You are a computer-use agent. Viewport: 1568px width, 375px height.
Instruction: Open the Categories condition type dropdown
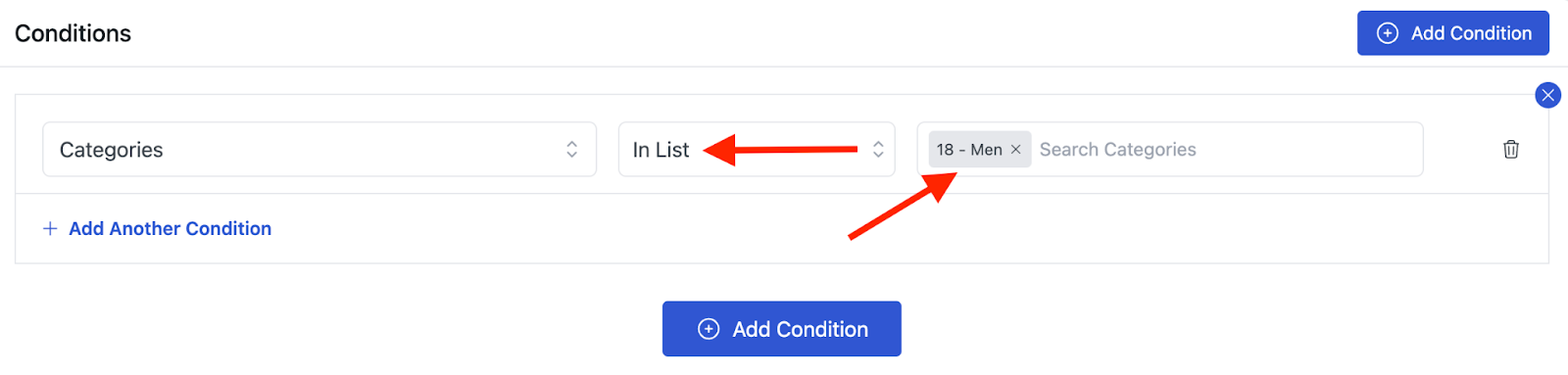click(319, 149)
